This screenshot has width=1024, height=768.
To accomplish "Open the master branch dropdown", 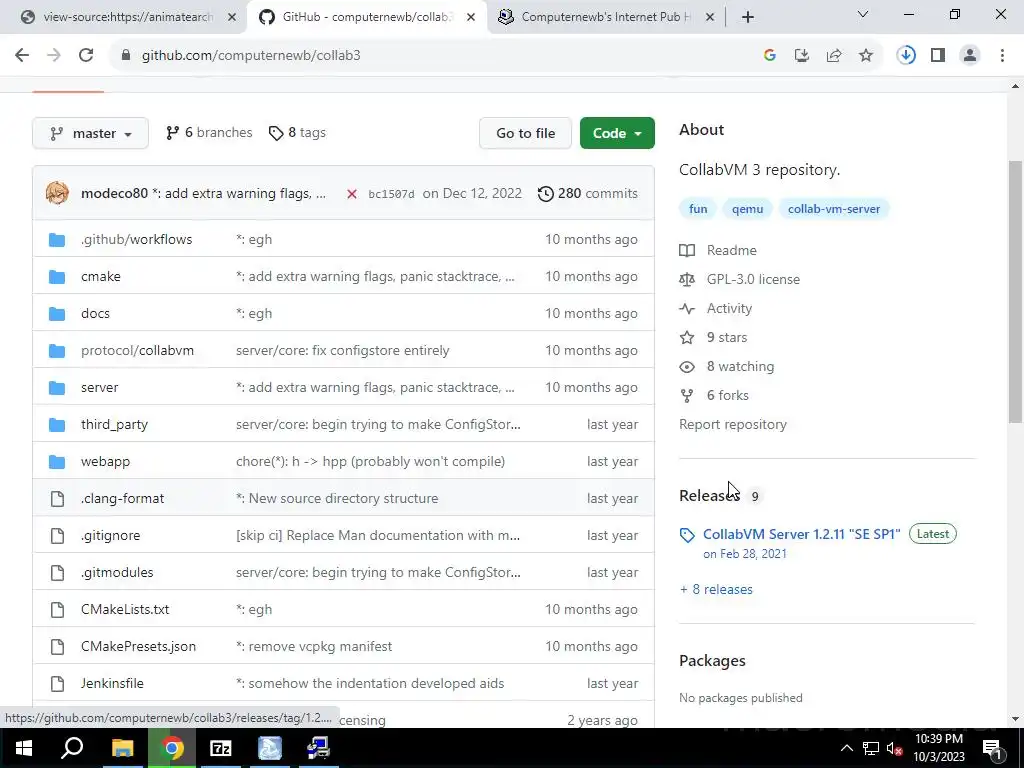I will point(90,133).
